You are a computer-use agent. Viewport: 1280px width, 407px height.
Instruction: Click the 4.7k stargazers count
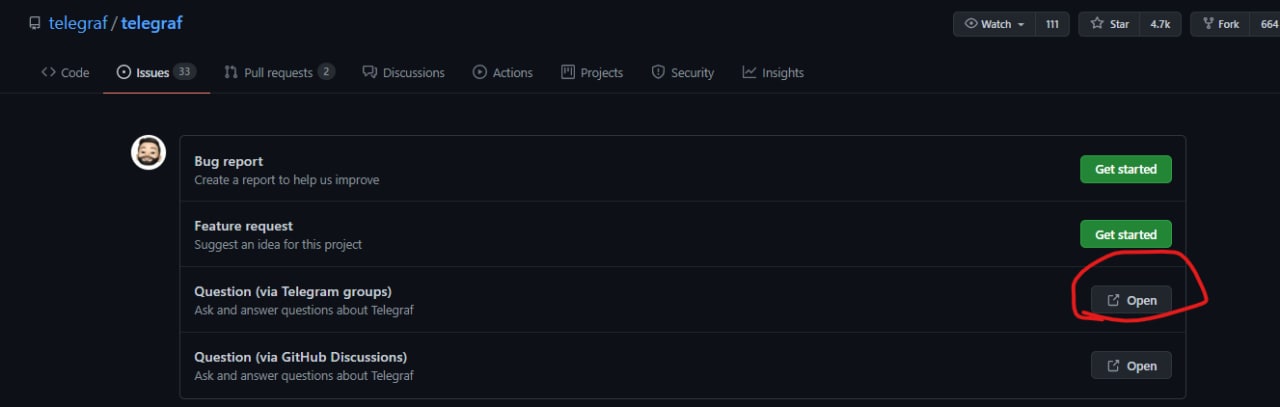coord(1160,24)
